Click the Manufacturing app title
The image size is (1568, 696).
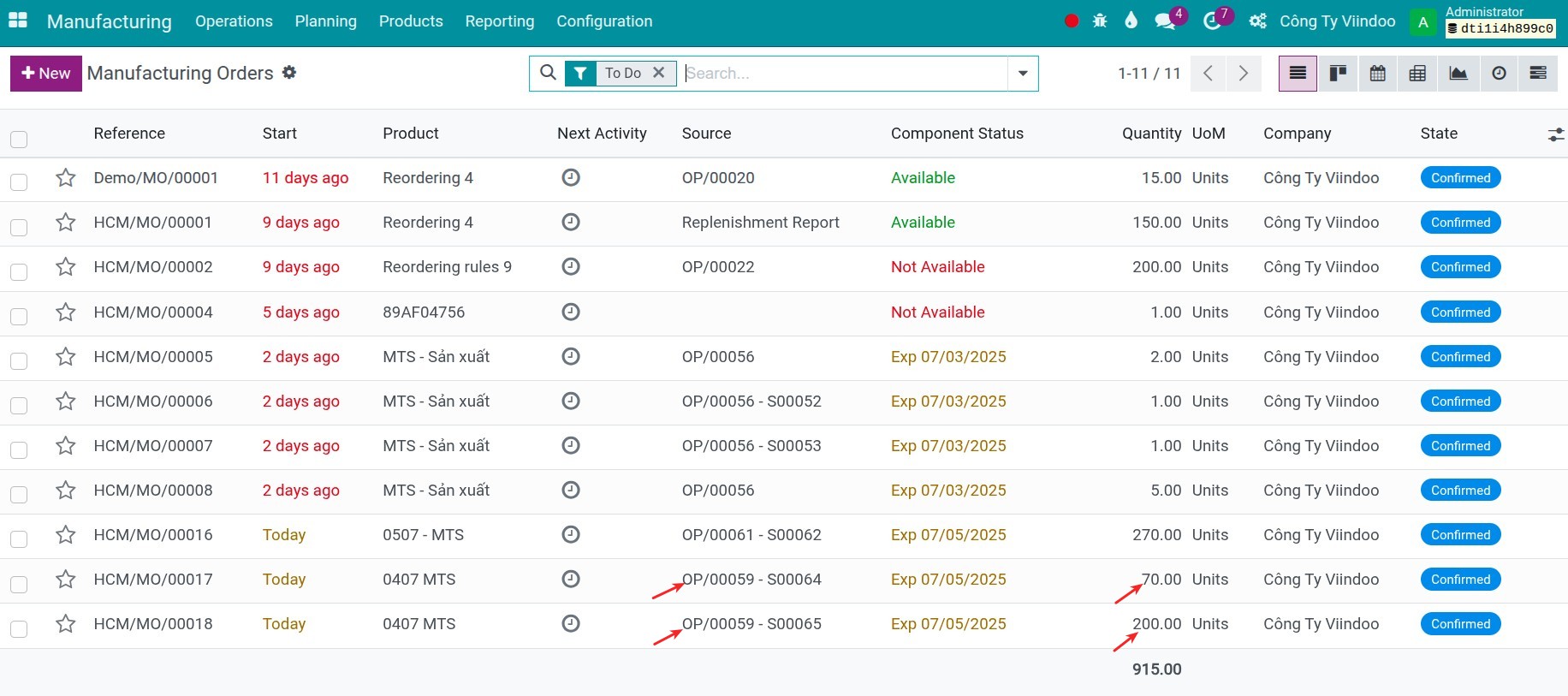110,21
